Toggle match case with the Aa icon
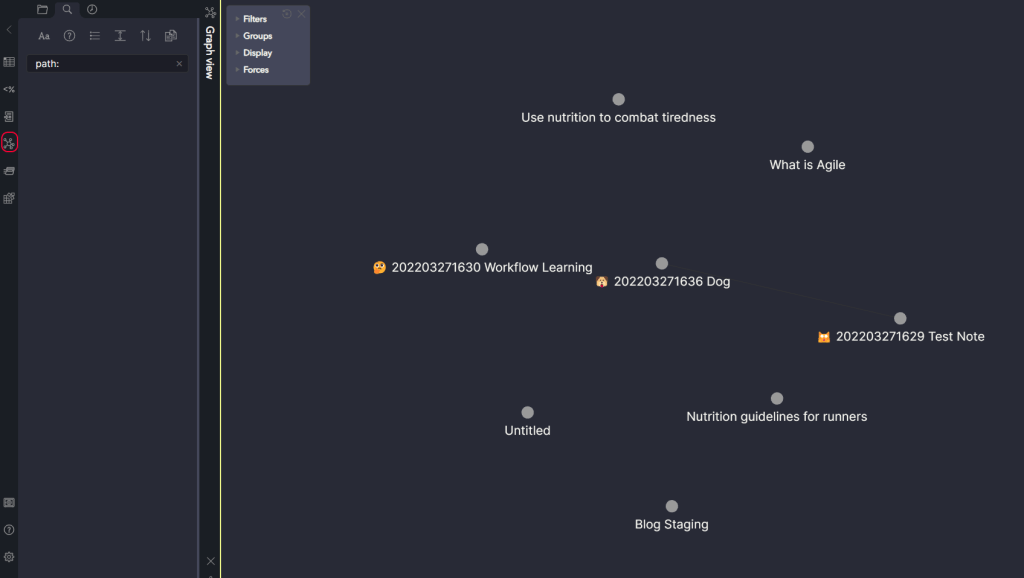Viewport: 1024px width, 578px height. [x=44, y=35]
